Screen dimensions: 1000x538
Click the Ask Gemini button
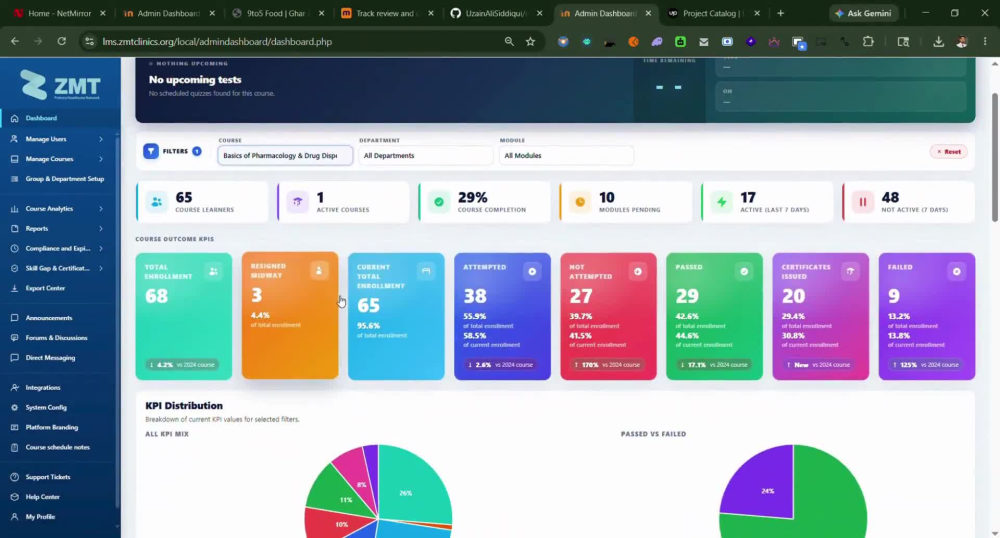pos(864,13)
